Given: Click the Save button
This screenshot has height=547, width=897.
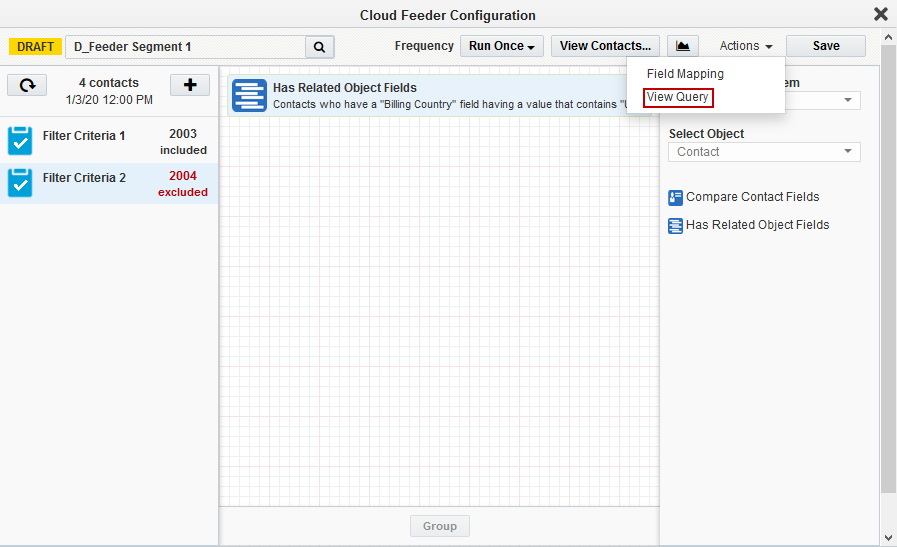Looking at the screenshot, I should tap(825, 46).
